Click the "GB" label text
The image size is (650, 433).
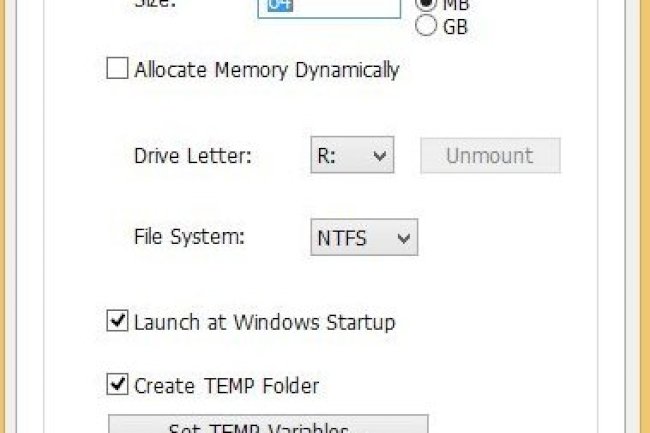pos(455,27)
